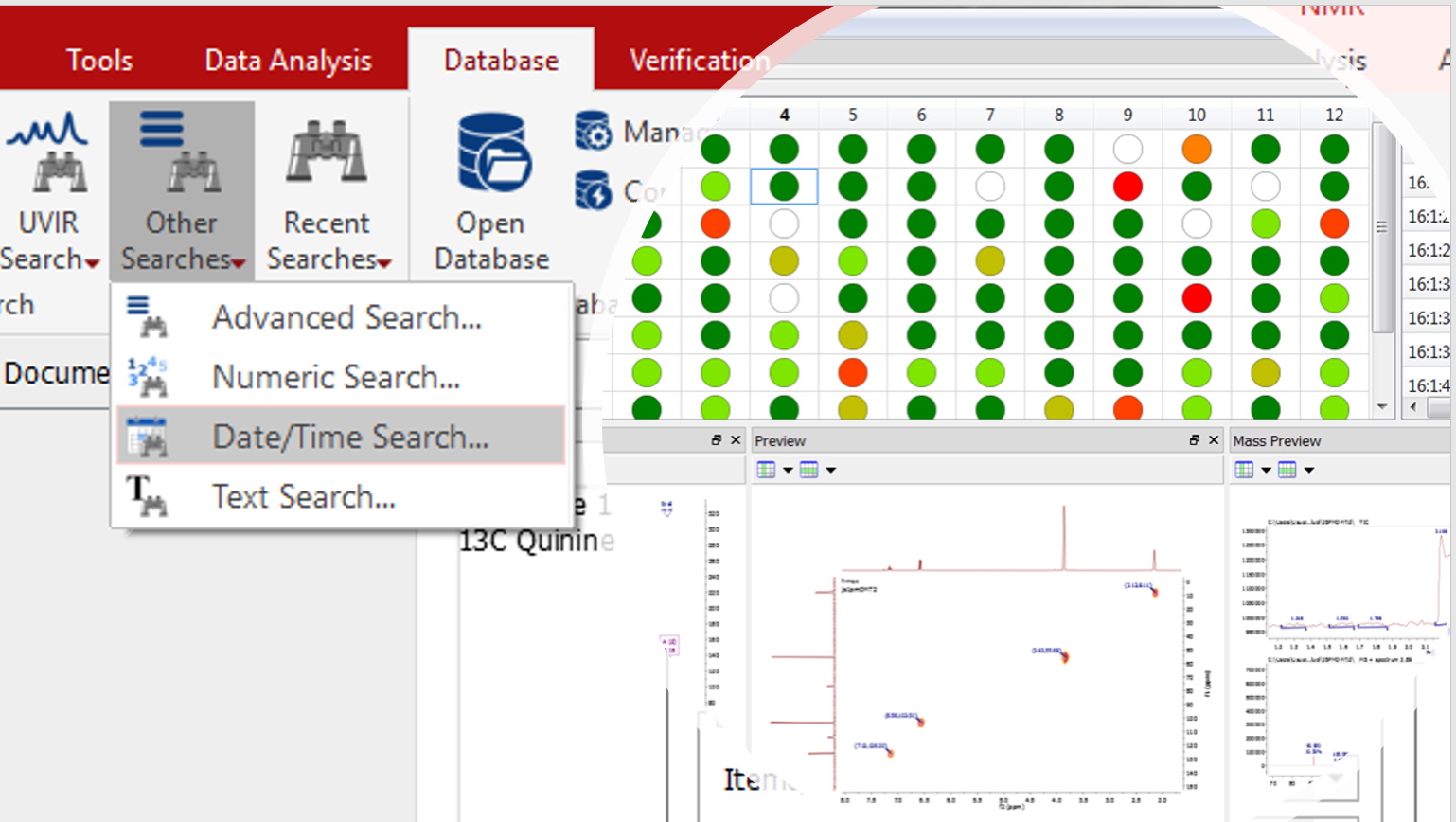Expand the UVIR Search dropdown arrow
The width and height of the screenshot is (1456, 822).
92,263
